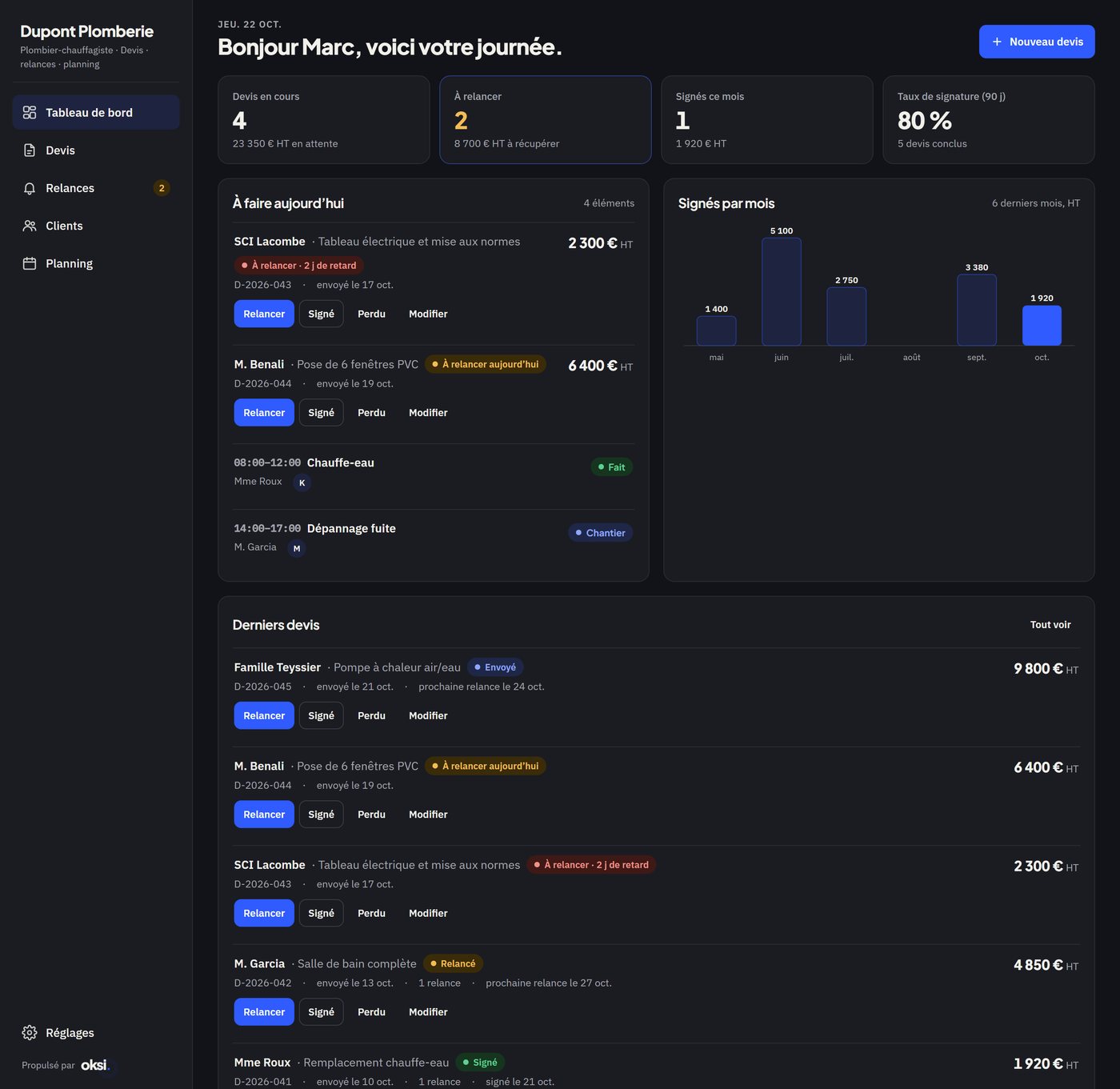Click the juil. bar showing 2 750
This screenshot has width=1120, height=1089.
click(846, 316)
